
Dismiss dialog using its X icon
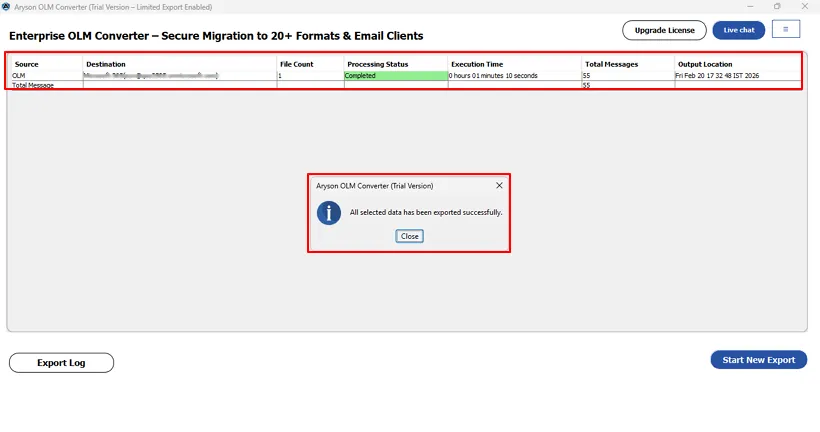(499, 185)
